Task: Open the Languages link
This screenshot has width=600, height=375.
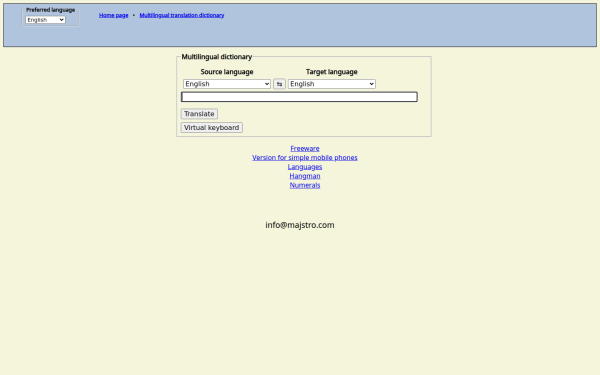Action: [305, 167]
